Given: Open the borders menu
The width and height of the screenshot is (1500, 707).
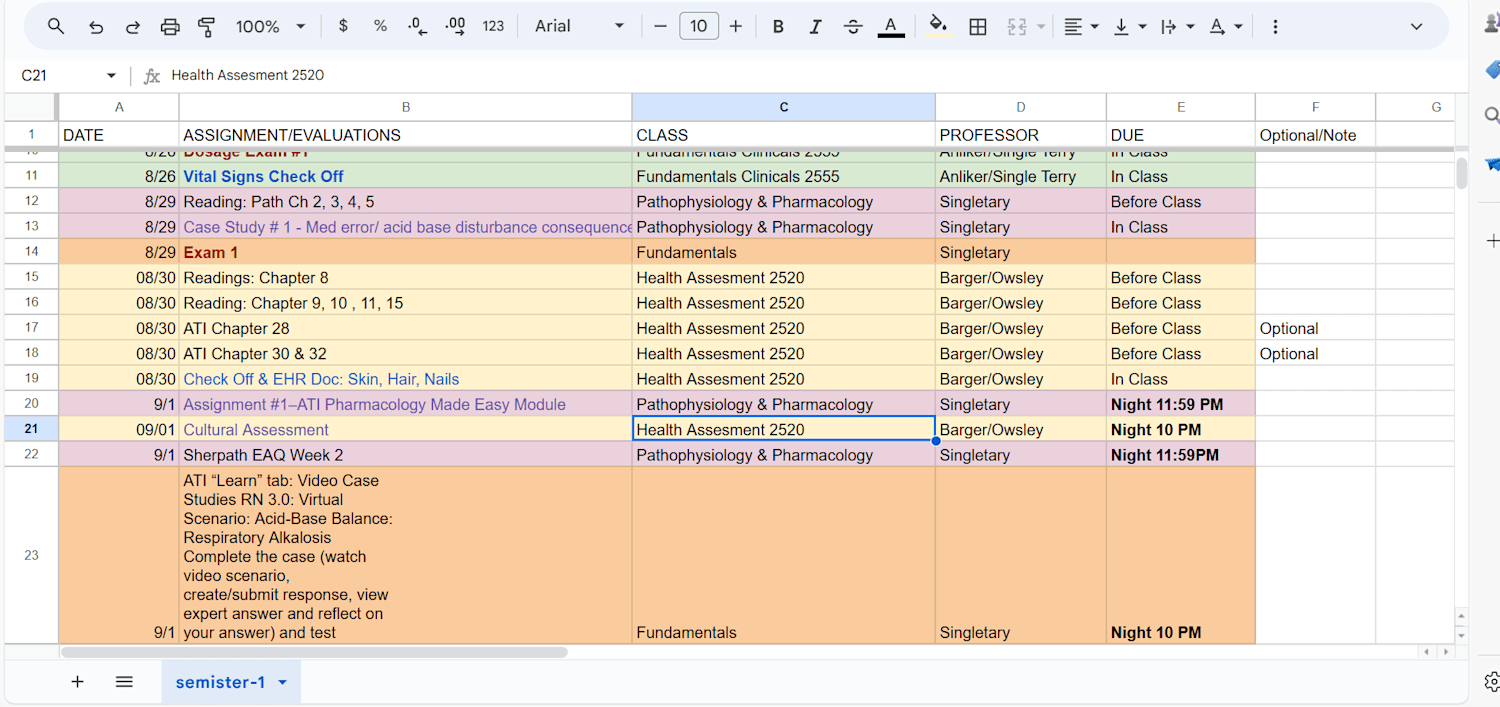Looking at the screenshot, I should pos(978,27).
